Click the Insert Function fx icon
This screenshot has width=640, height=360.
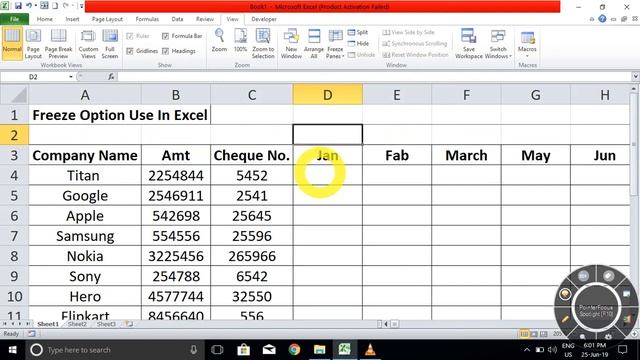pyautogui.click(x=111, y=77)
